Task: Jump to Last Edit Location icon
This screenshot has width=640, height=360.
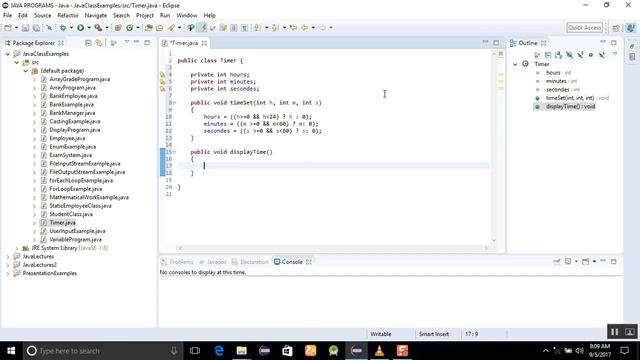Action: 293,28
